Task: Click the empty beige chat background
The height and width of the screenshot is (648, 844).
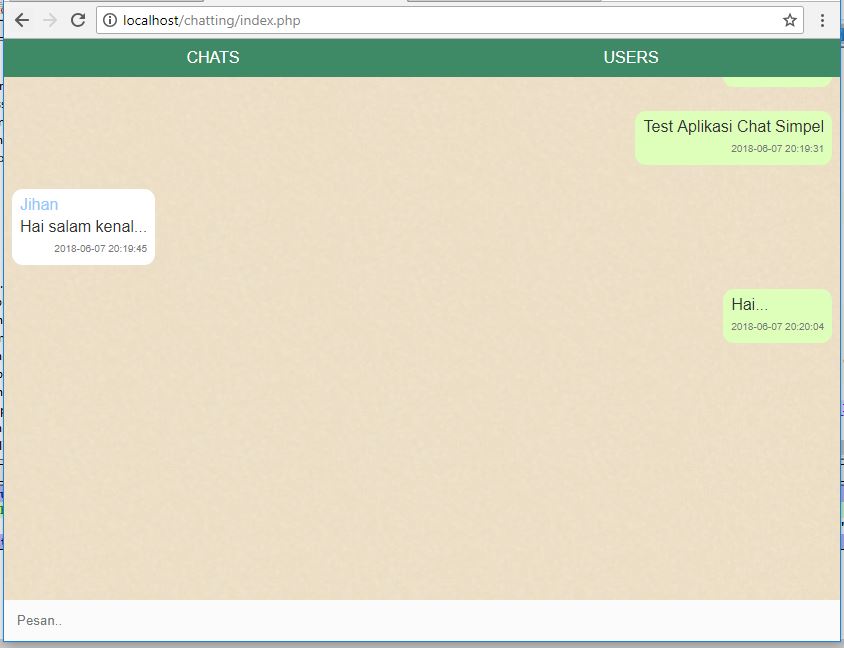Action: point(420,450)
